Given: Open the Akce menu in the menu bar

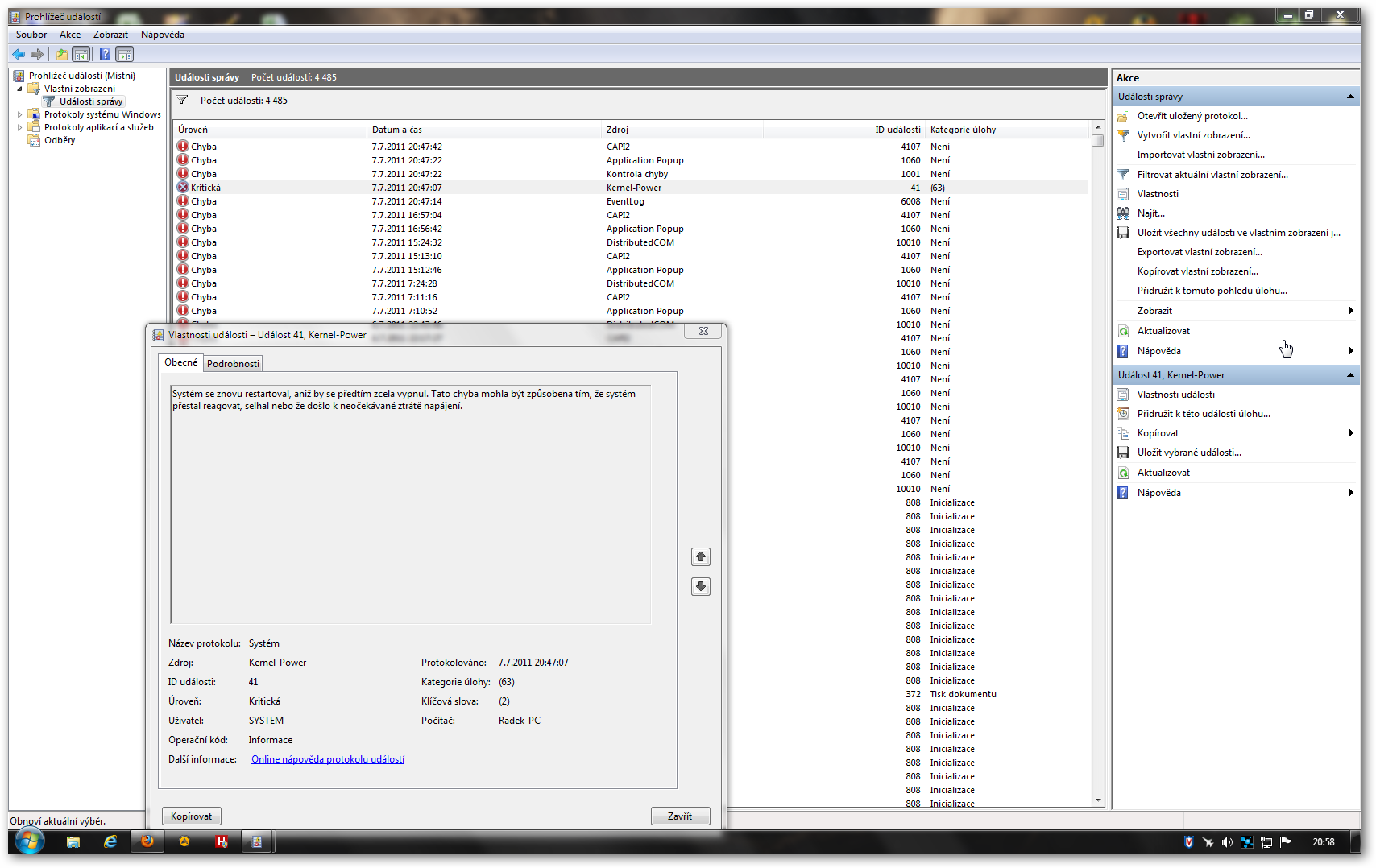Looking at the screenshot, I should point(70,35).
